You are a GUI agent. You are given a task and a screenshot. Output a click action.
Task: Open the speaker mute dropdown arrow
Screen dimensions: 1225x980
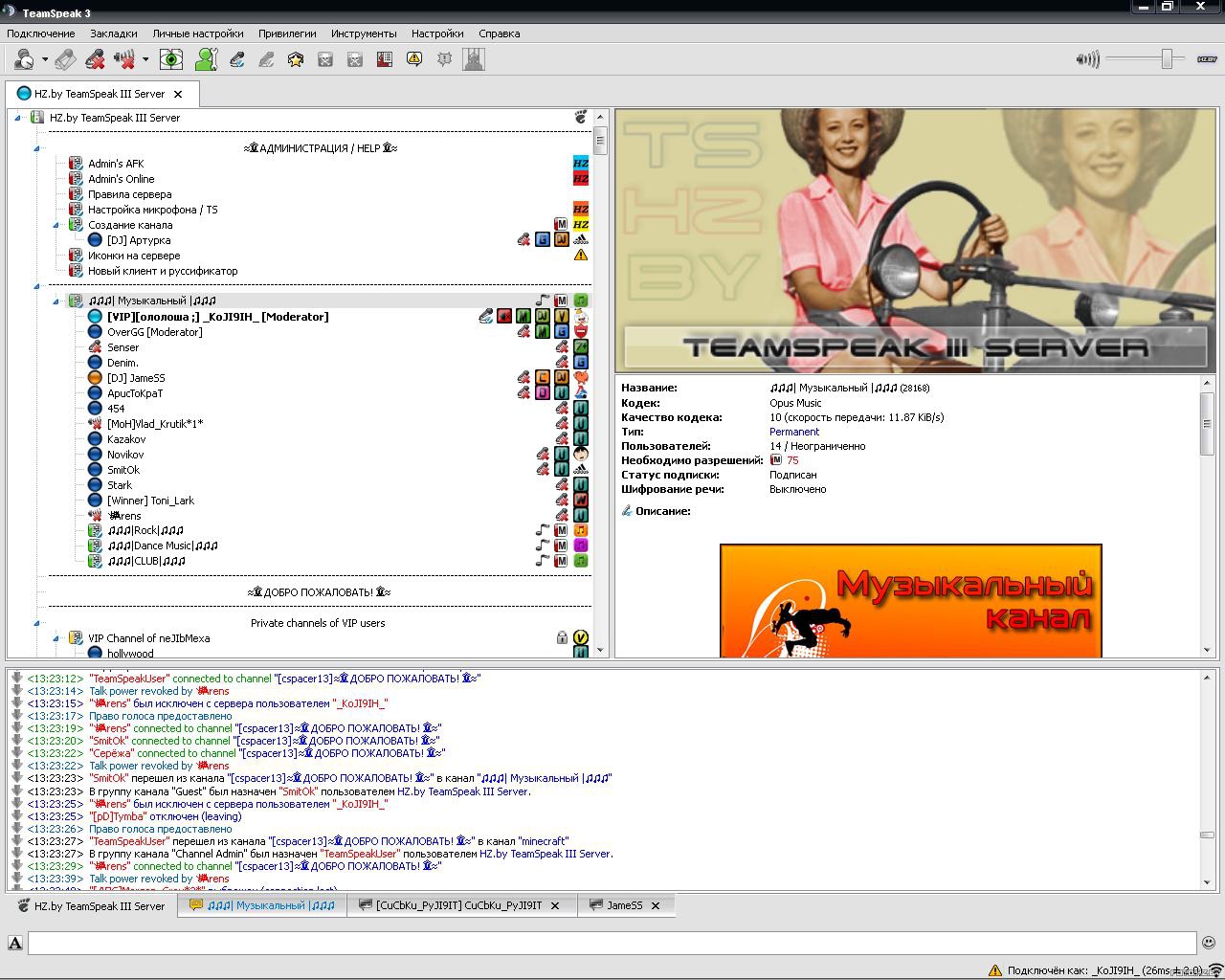(x=145, y=59)
